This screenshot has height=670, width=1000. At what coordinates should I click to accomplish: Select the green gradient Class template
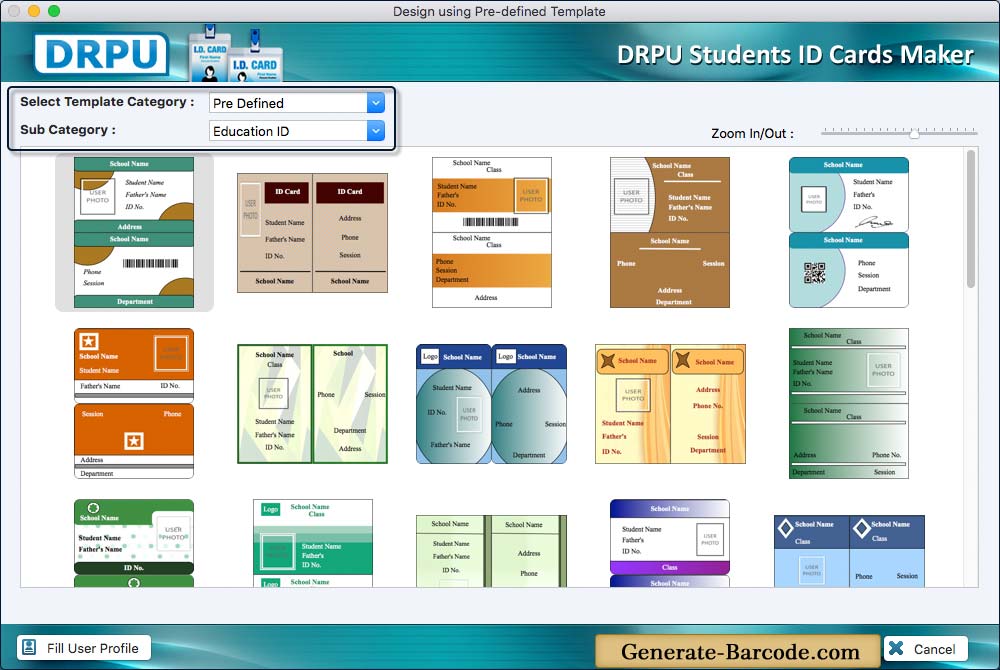point(849,404)
